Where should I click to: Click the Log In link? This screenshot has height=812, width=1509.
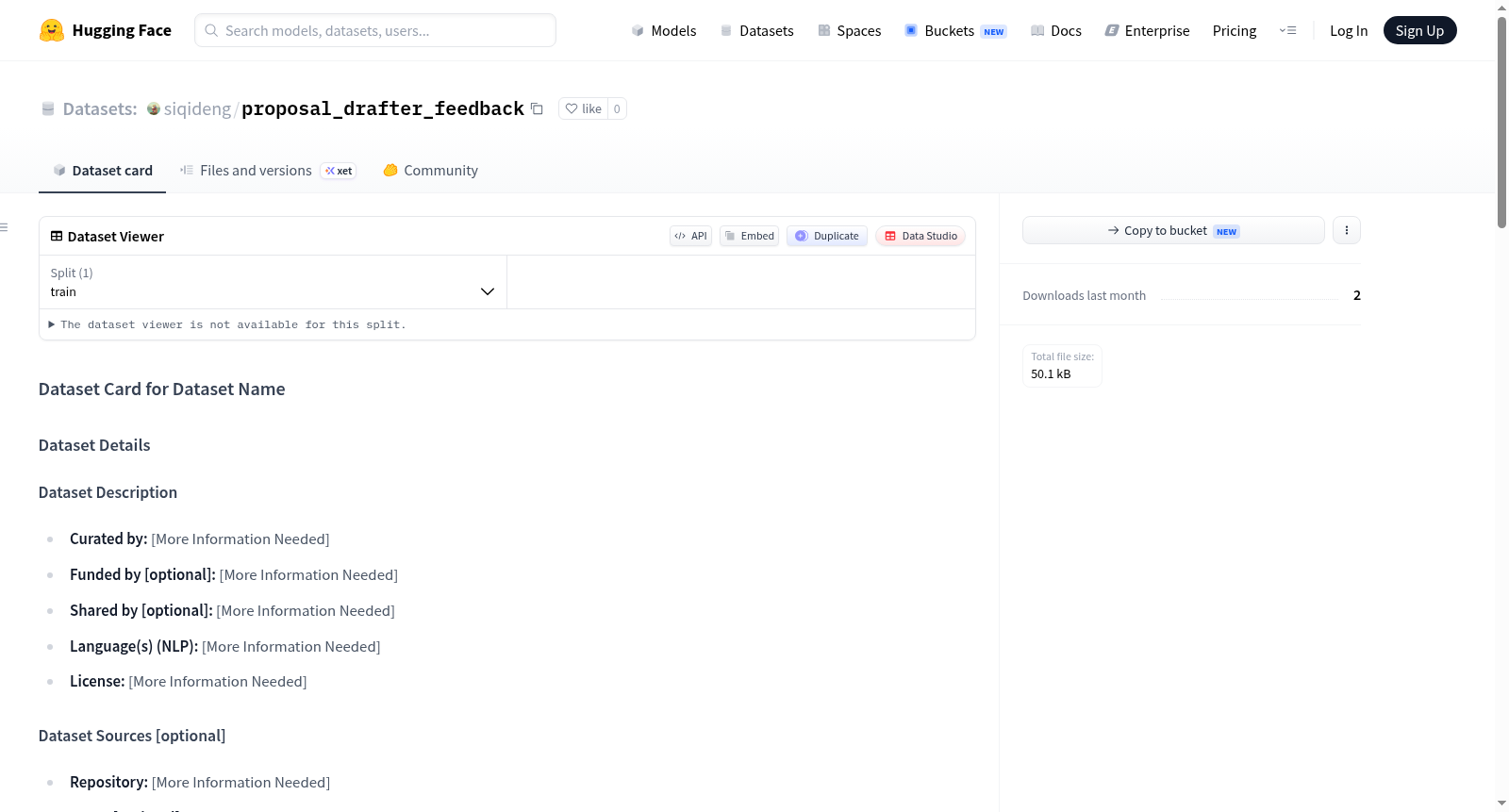pyautogui.click(x=1349, y=31)
